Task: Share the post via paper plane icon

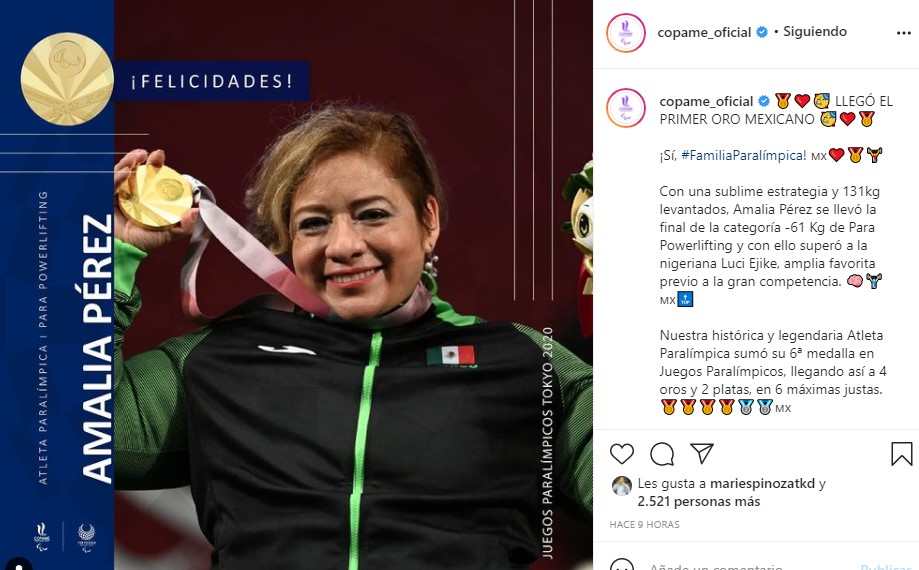Action: click(x=702, y=453)
